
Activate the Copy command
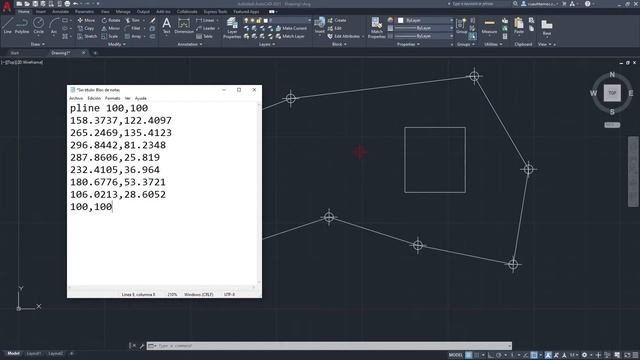pyautogui.click(x=86, y=28)
